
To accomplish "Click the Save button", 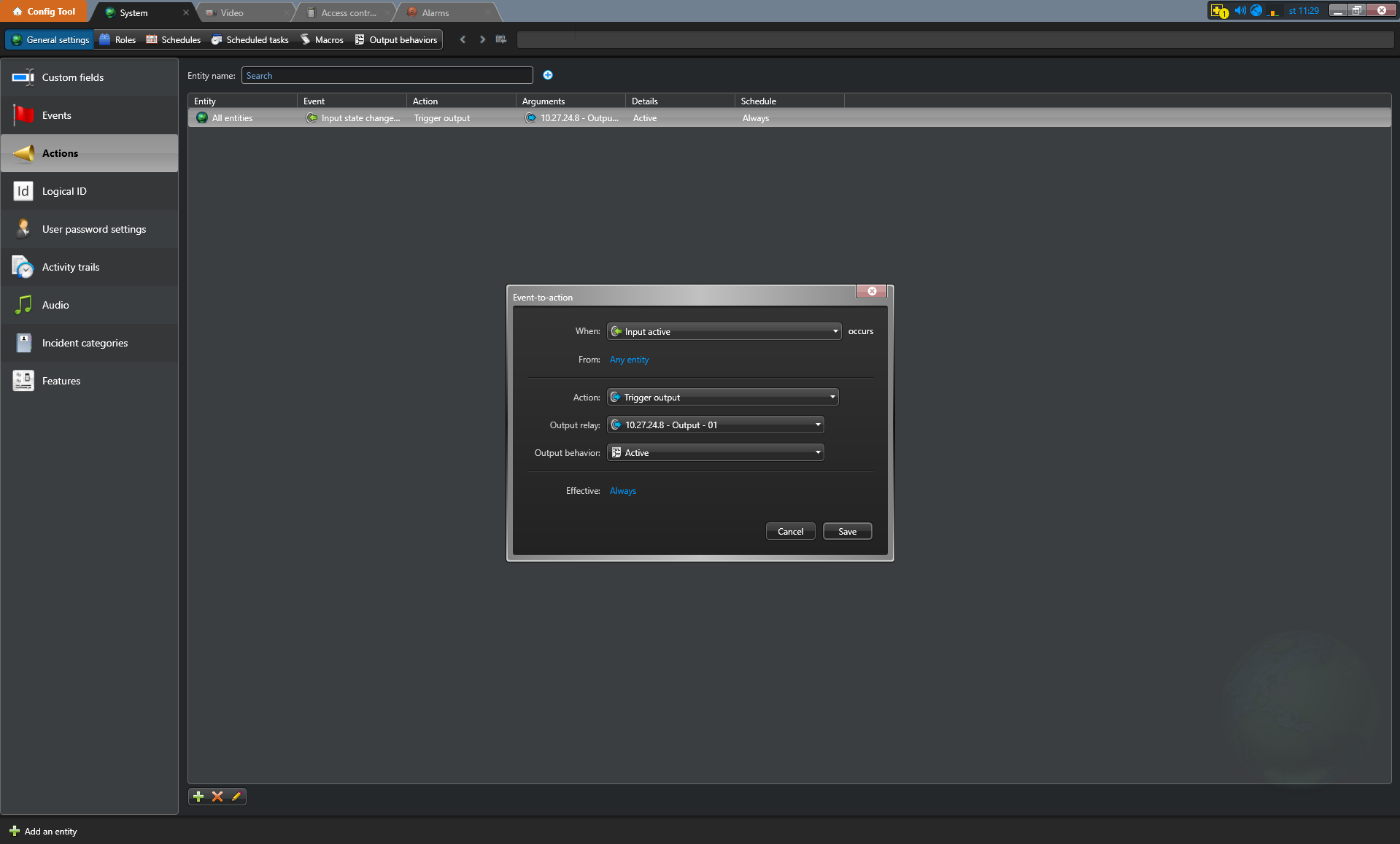I will (x=847, y=531).
